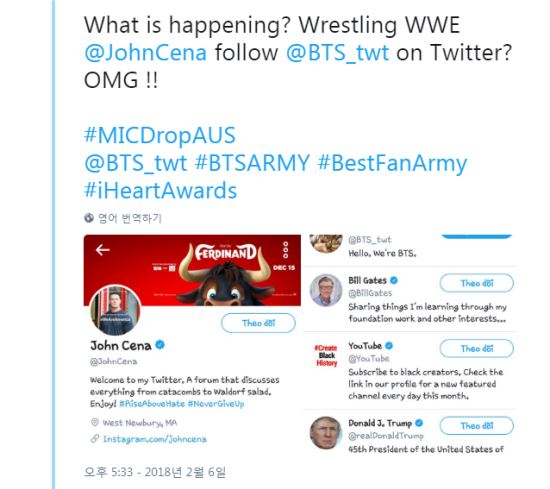Click the Korean translate tweet link
The image size is (550, 489).
pos(130,218)
